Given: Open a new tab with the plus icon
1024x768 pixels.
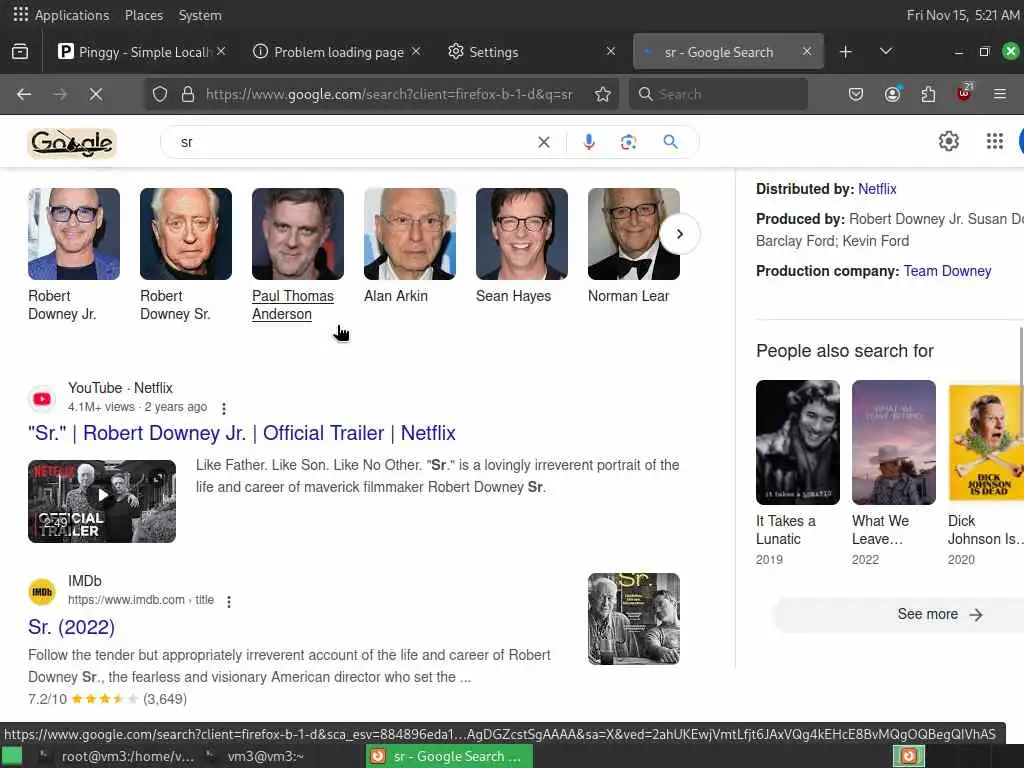Looking at the screenshot, I should pyautogui.click(x=846, y=52).
